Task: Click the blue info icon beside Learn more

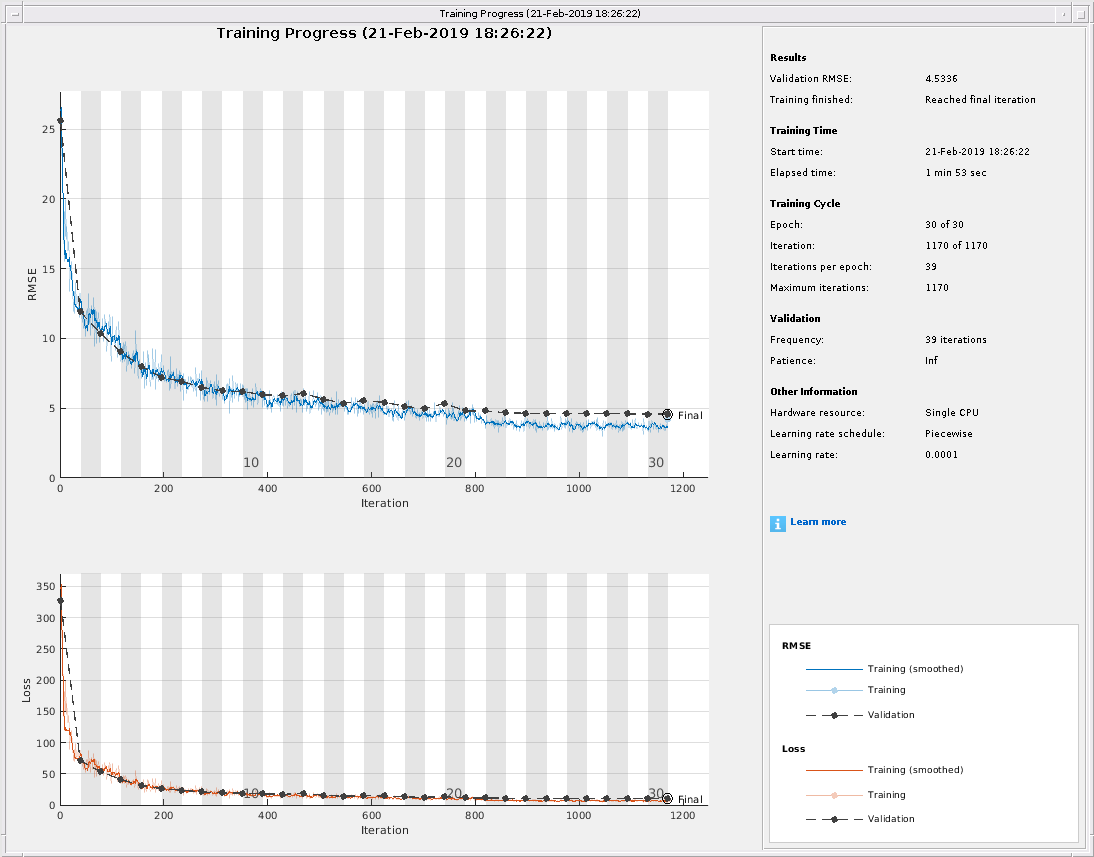Action: click(778, 523)
